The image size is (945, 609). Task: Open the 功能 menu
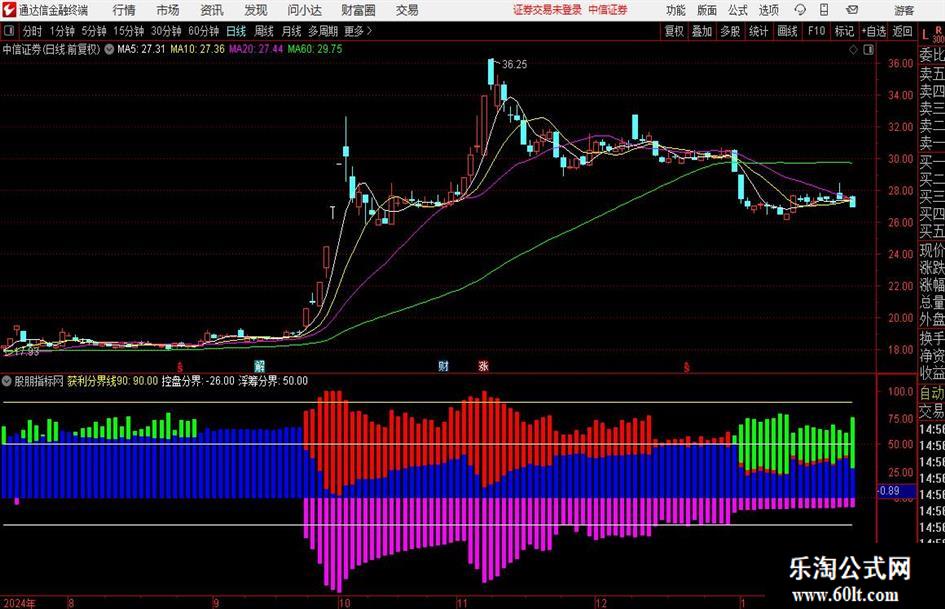(676, 10)
